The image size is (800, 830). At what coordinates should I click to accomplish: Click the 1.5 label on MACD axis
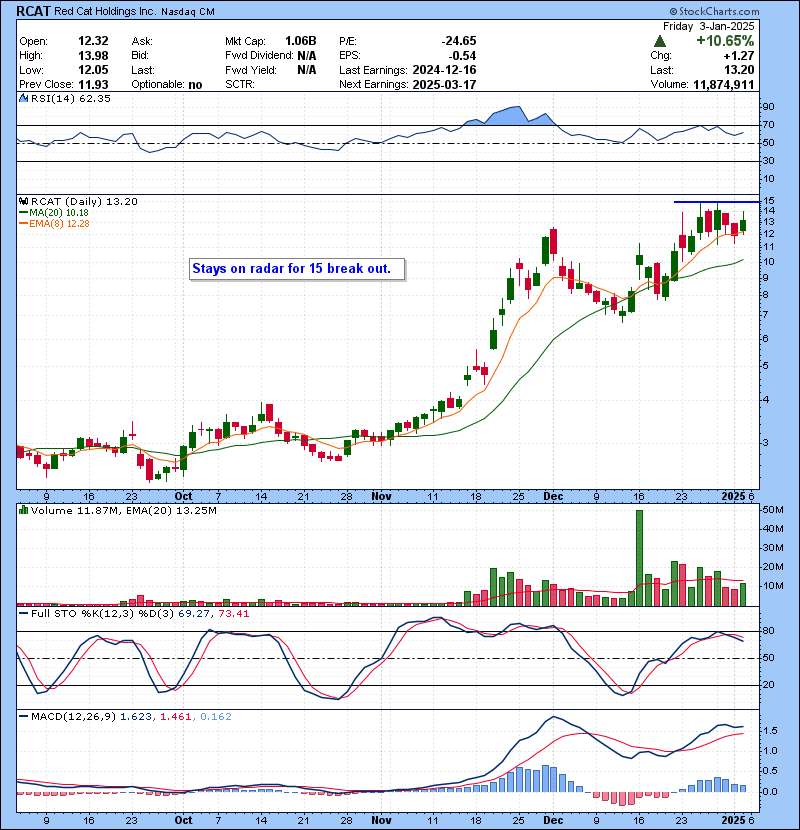(770, 730)
